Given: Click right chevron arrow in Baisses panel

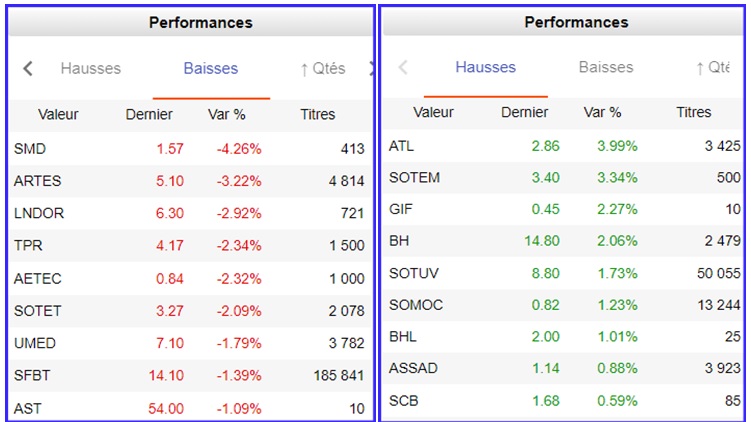Looking at the screenshot, I should 371,69.
